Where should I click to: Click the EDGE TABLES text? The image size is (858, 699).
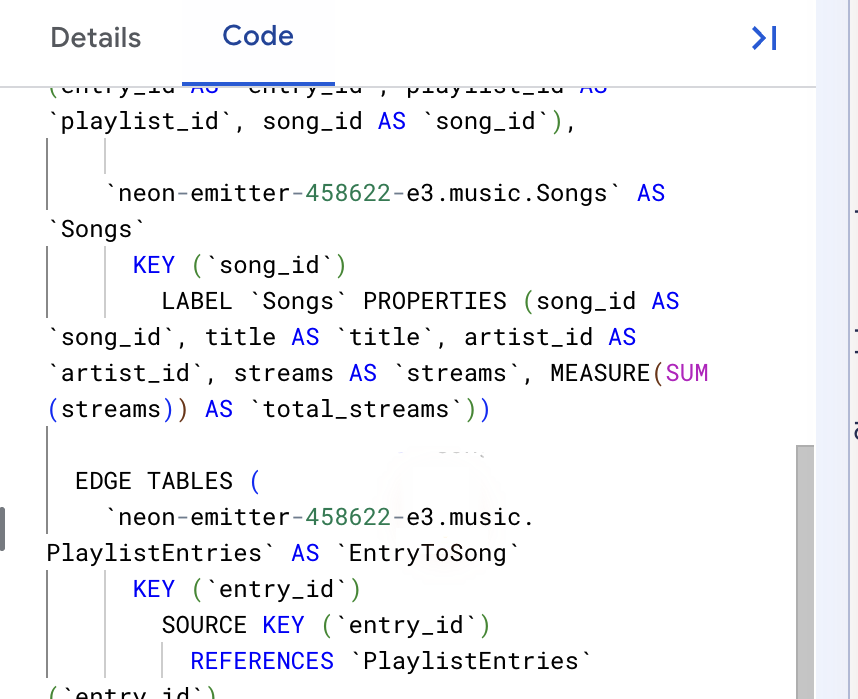point(154,481)
